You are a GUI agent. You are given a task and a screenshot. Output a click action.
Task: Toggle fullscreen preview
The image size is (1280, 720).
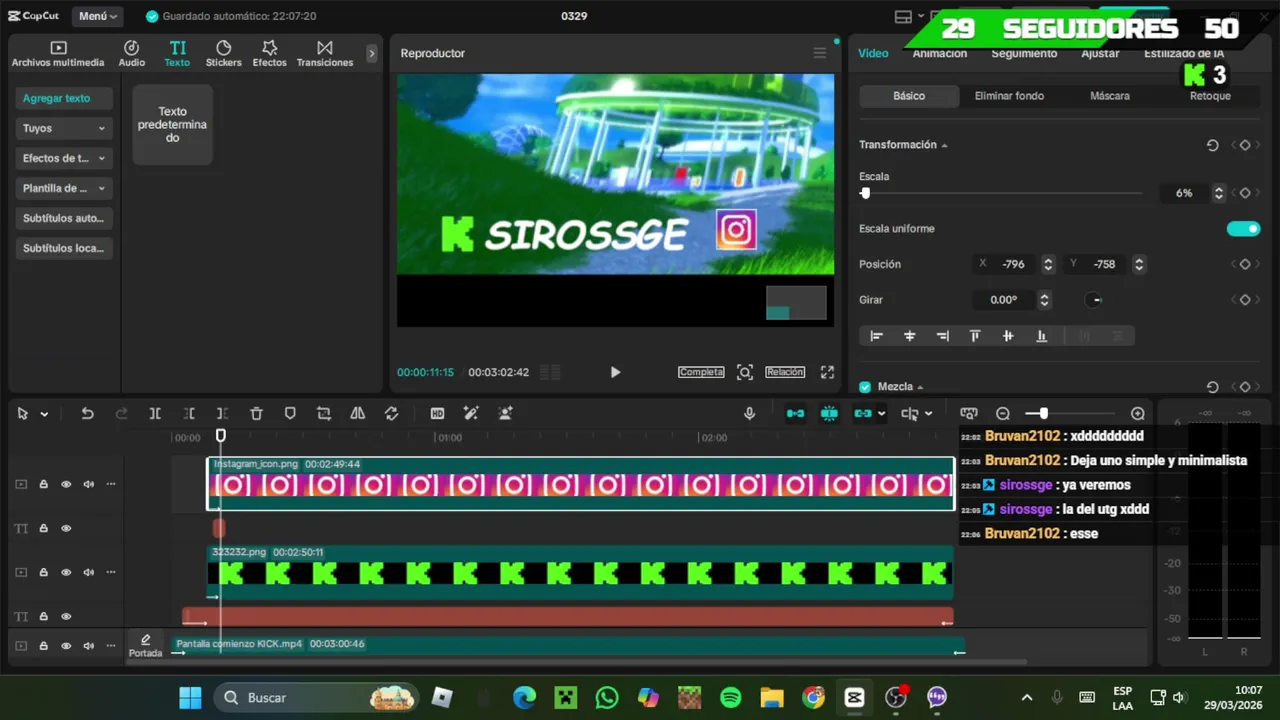tap(827, 372)
